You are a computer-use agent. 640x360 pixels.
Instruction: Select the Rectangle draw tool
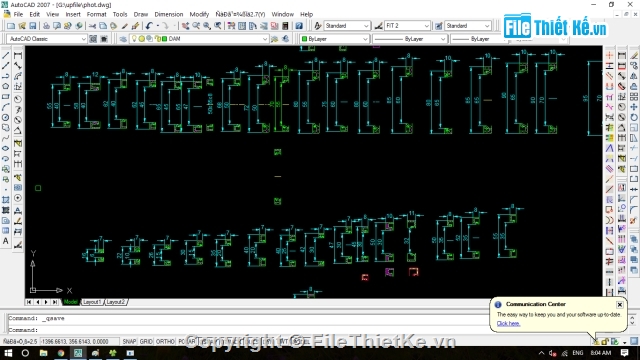point(6,97)
